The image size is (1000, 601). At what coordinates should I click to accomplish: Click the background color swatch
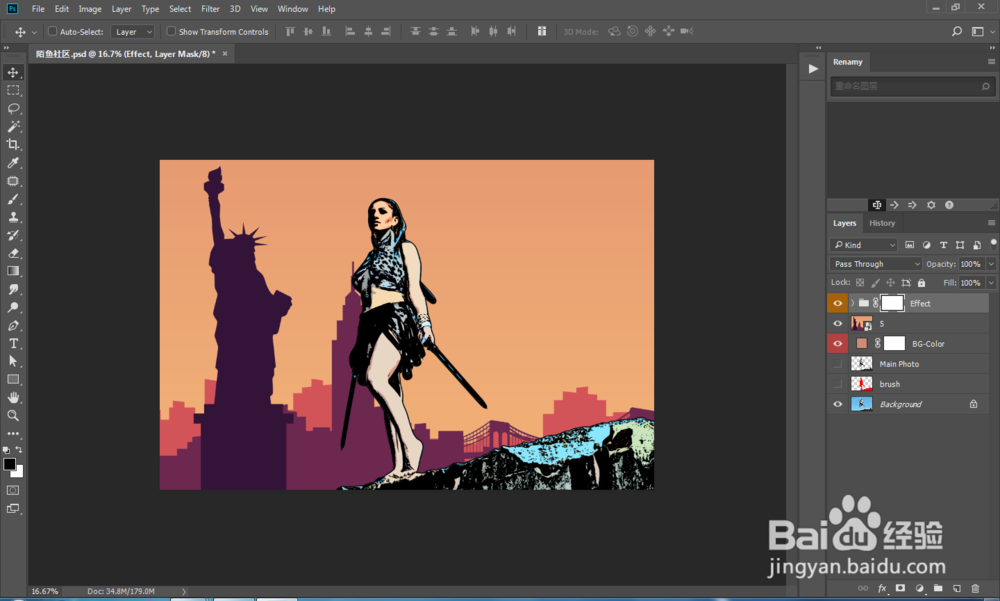tap(18, 473)
